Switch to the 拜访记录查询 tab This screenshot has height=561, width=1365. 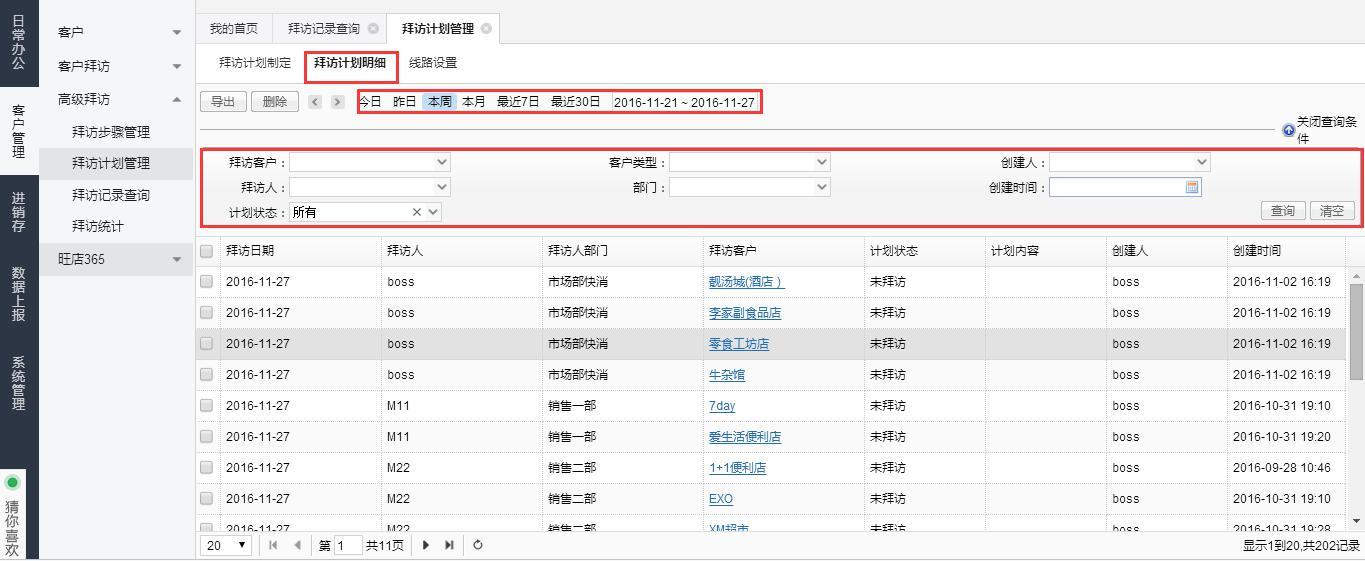323,29
